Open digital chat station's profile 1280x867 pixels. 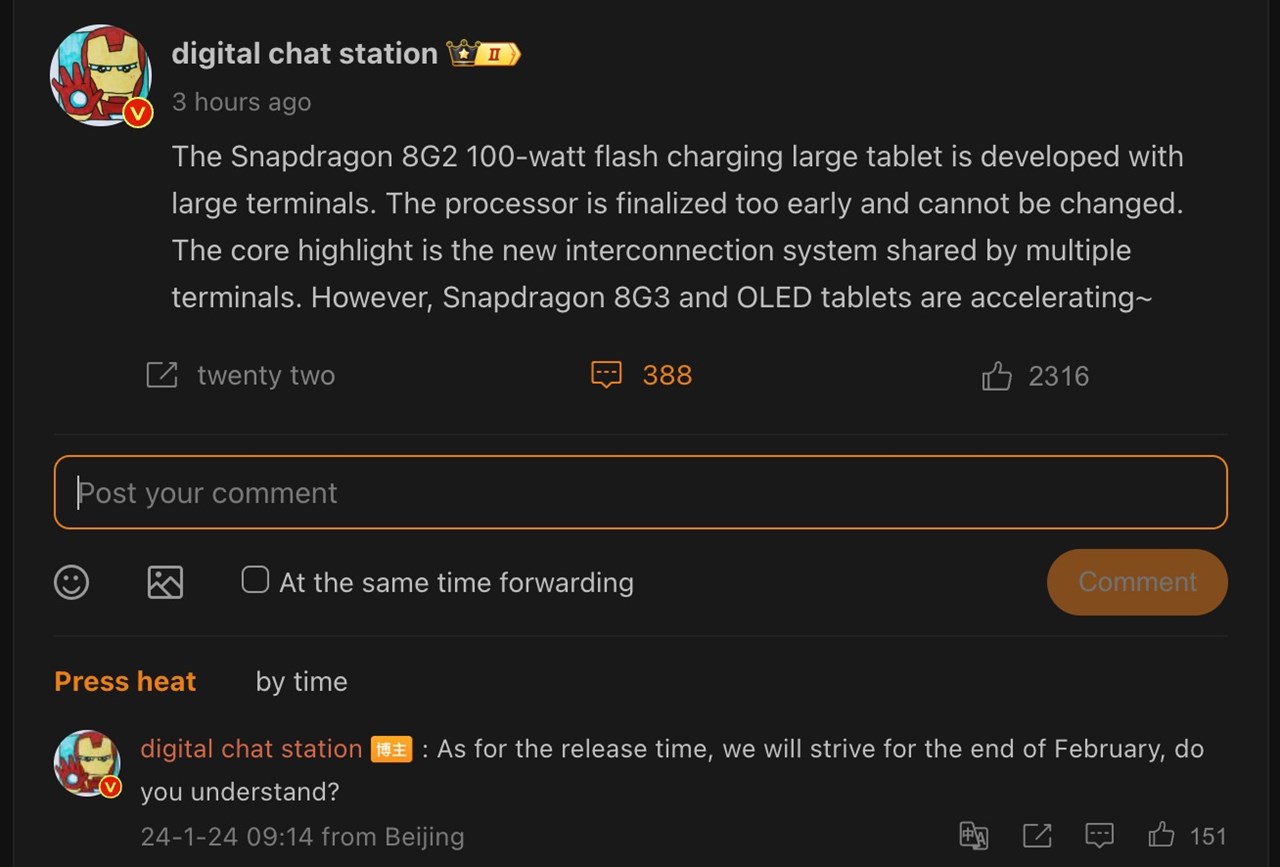pyautogui.click(x=304, y=53)
